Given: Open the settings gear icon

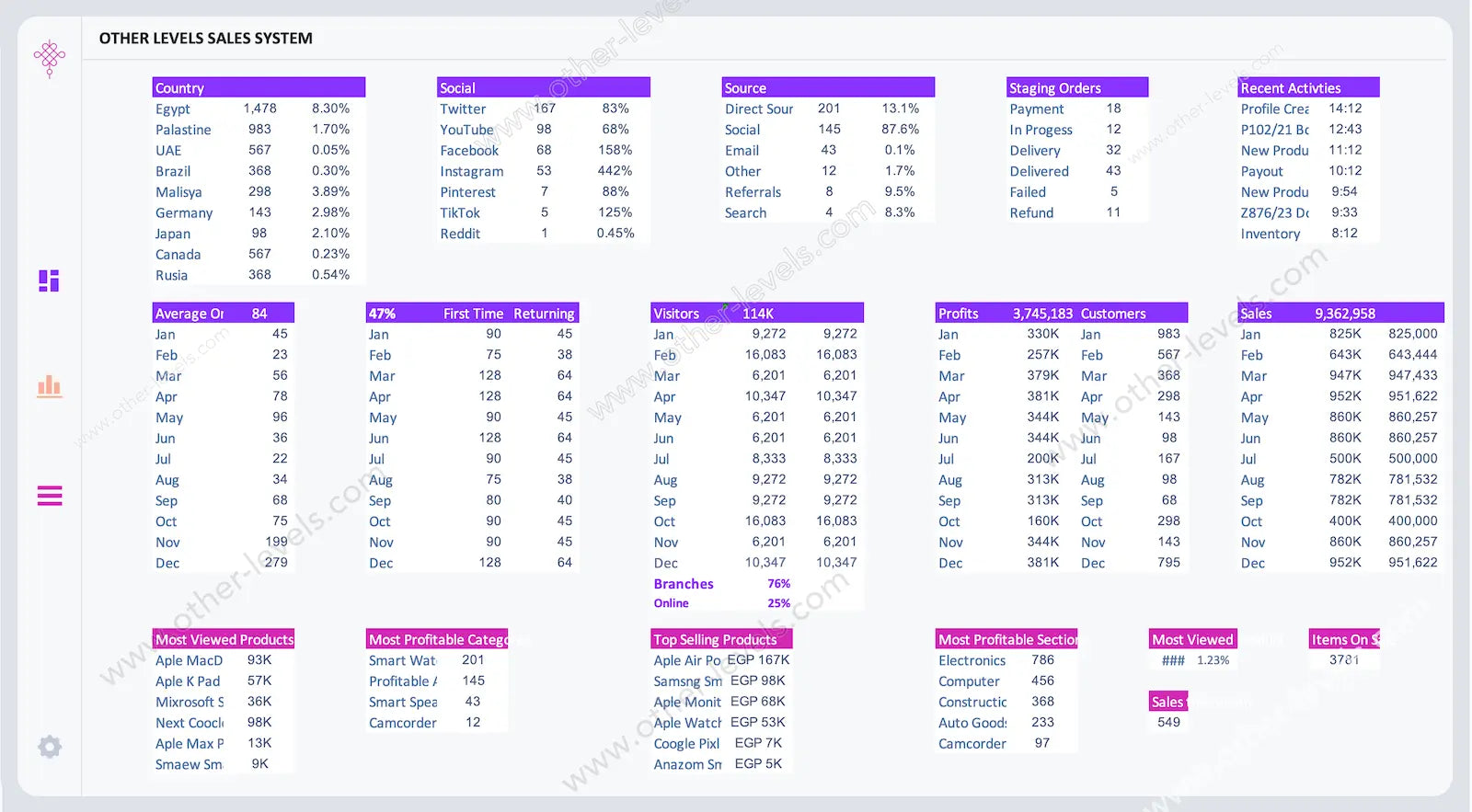Looking at the screenshot, I should click(x=50, y=746).
